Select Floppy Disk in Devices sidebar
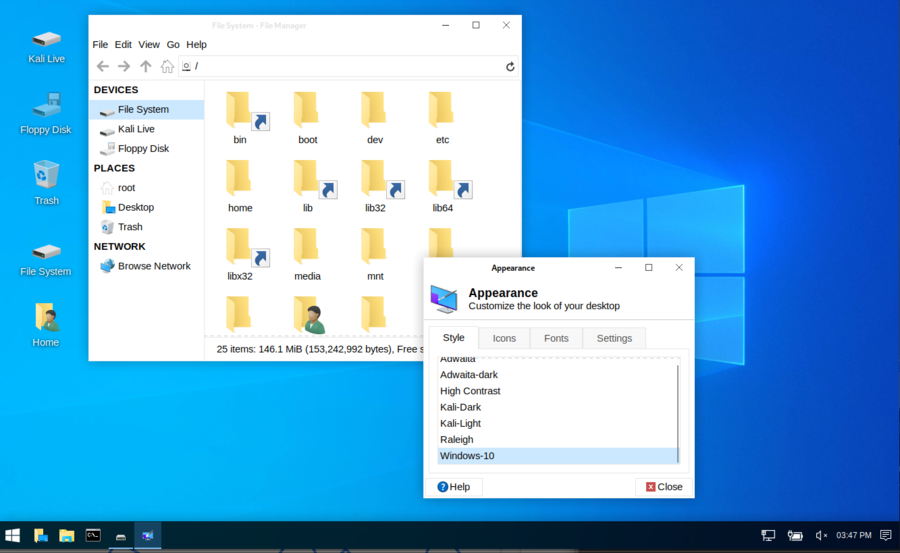Screen dimensions: 900x553 coord(146,148)
